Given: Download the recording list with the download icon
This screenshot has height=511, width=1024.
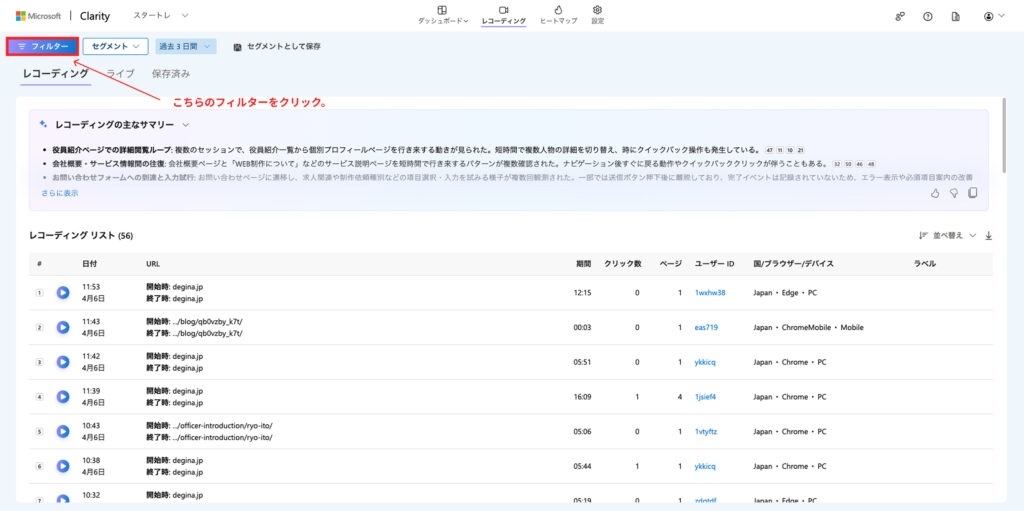Looking at the screenshot, I should (x=989, y=236).
